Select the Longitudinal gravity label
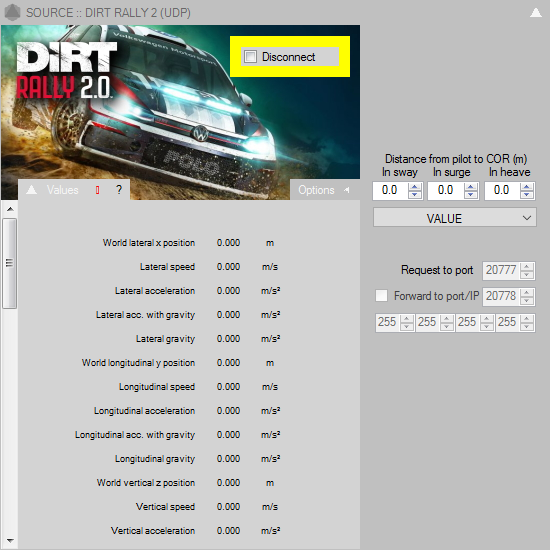Viewport: 550px width, 550px height. [155, 459]
